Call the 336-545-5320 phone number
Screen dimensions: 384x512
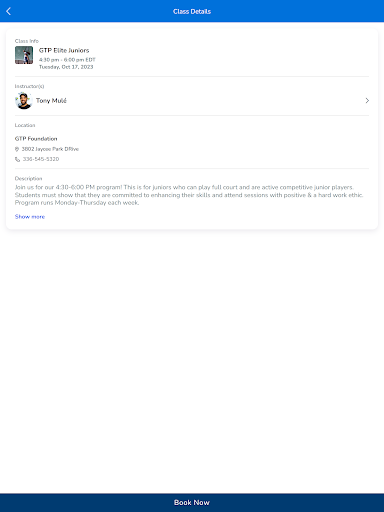tap(41, 159)
